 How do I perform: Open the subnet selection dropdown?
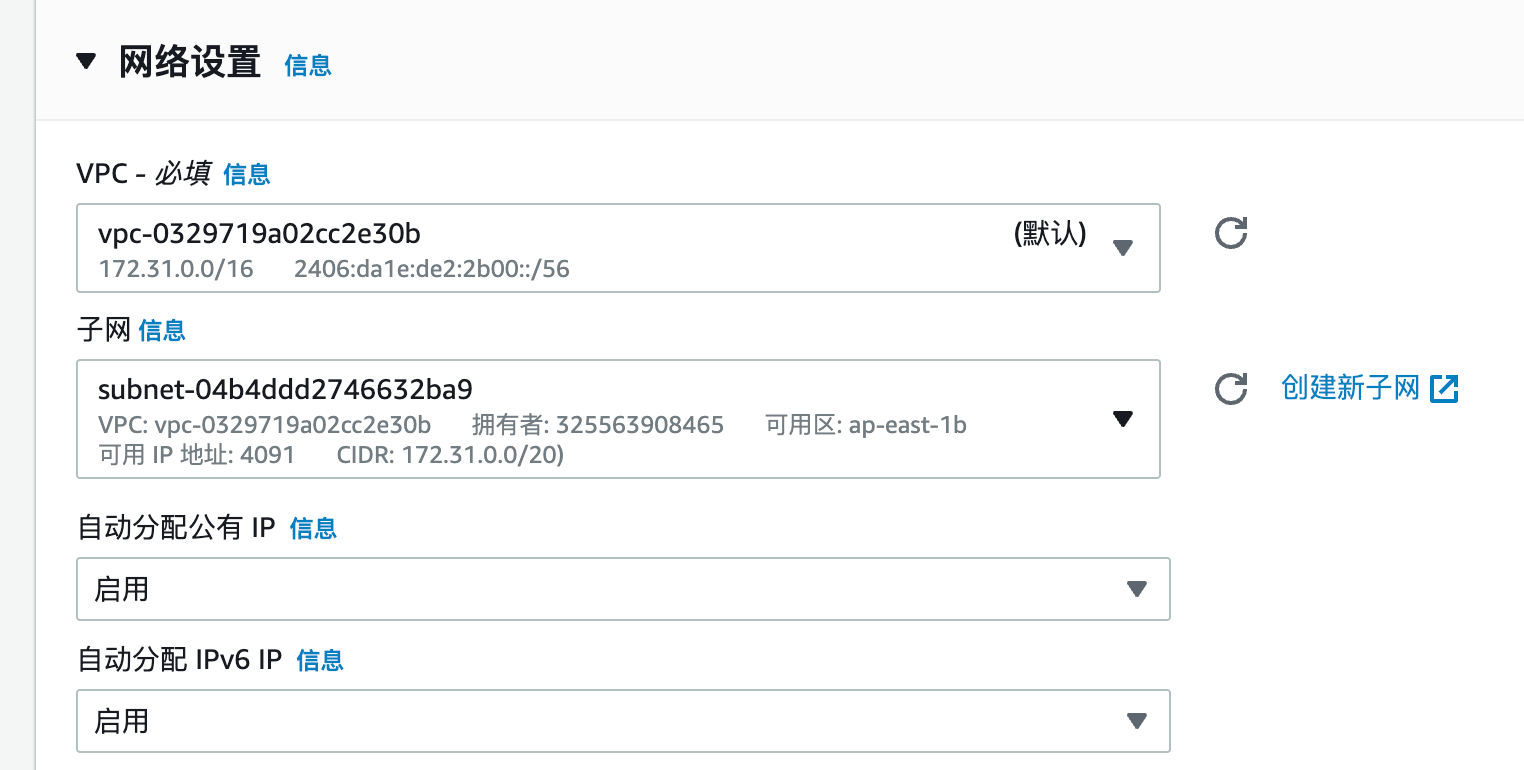click(600, 419)
